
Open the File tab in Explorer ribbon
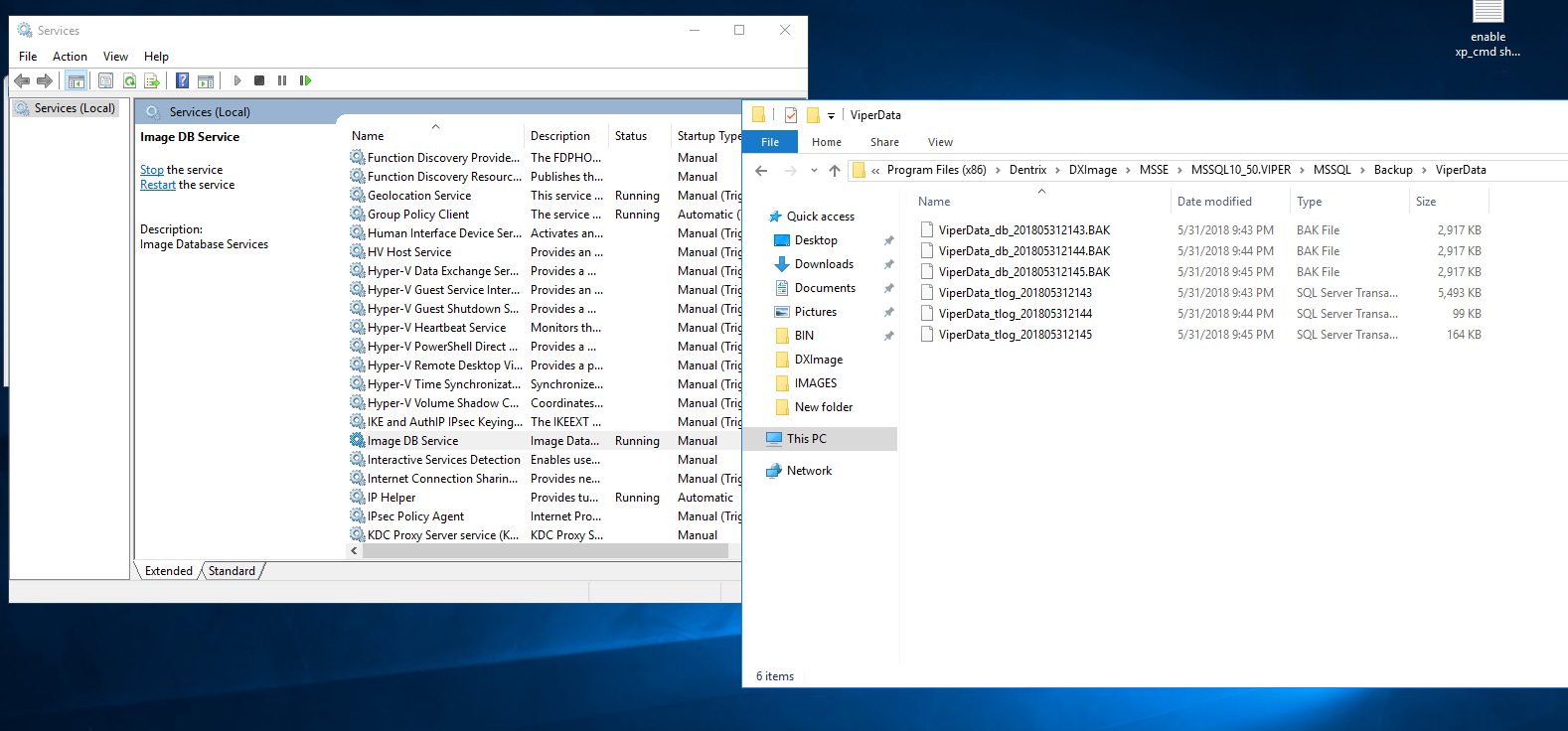point(770,142)
